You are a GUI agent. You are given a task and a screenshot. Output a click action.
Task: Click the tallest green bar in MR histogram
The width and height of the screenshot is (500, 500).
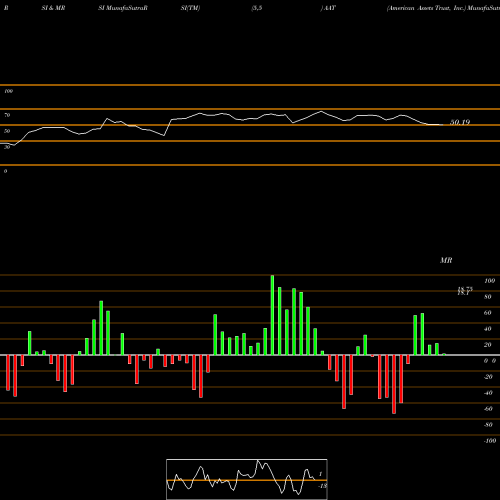(272, 315)
